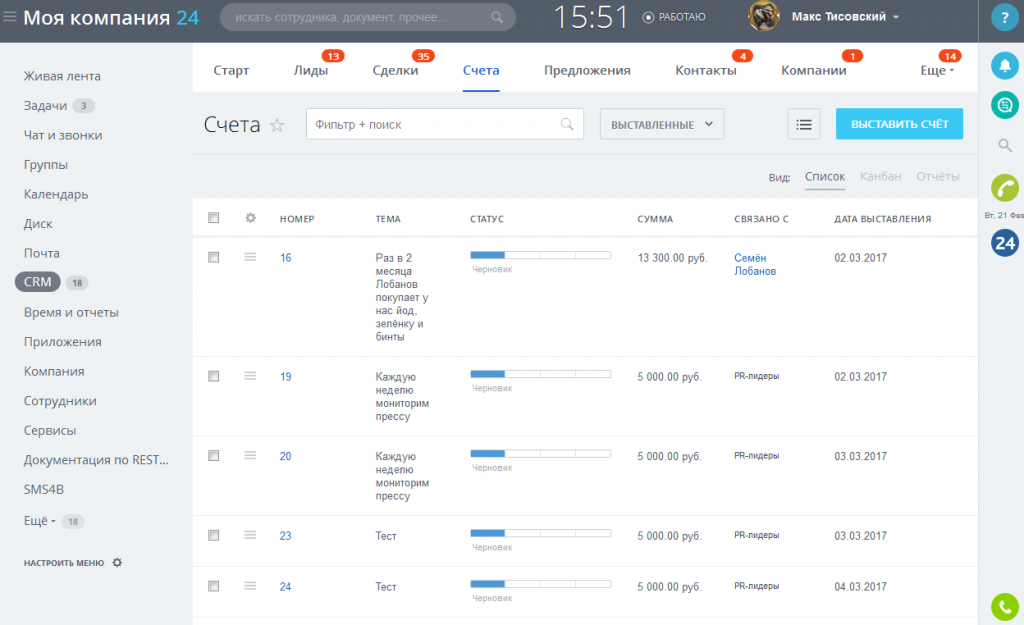This screenshot has width=1024, height=625.
Task: Open the Макс Тисовский user menu
Action: 844,17
